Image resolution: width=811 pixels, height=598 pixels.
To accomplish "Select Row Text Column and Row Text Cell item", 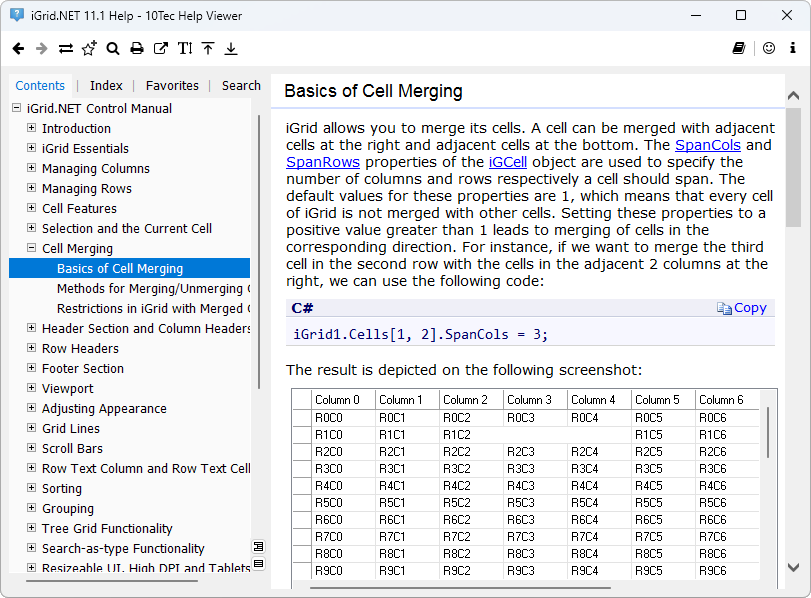I will 146,469.
